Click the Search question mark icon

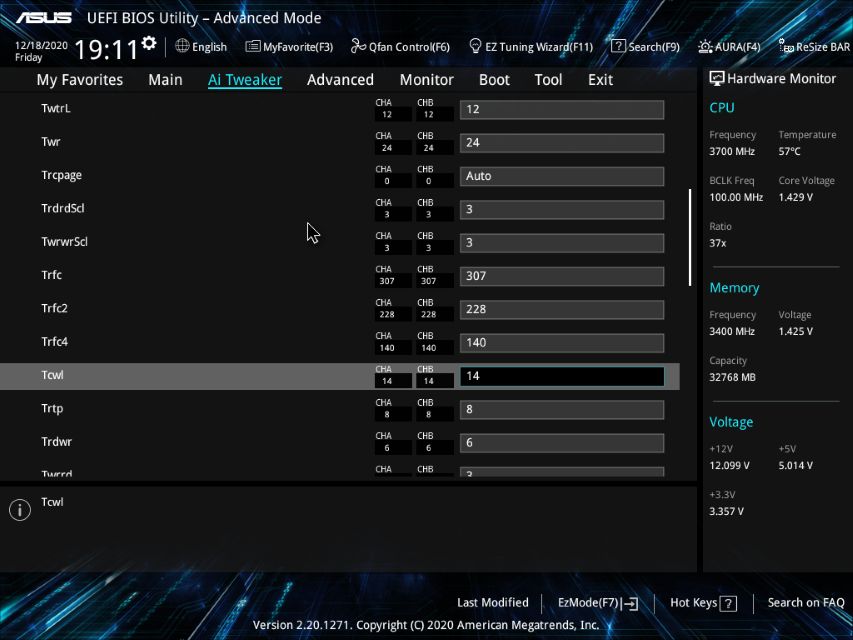point(618,46)
